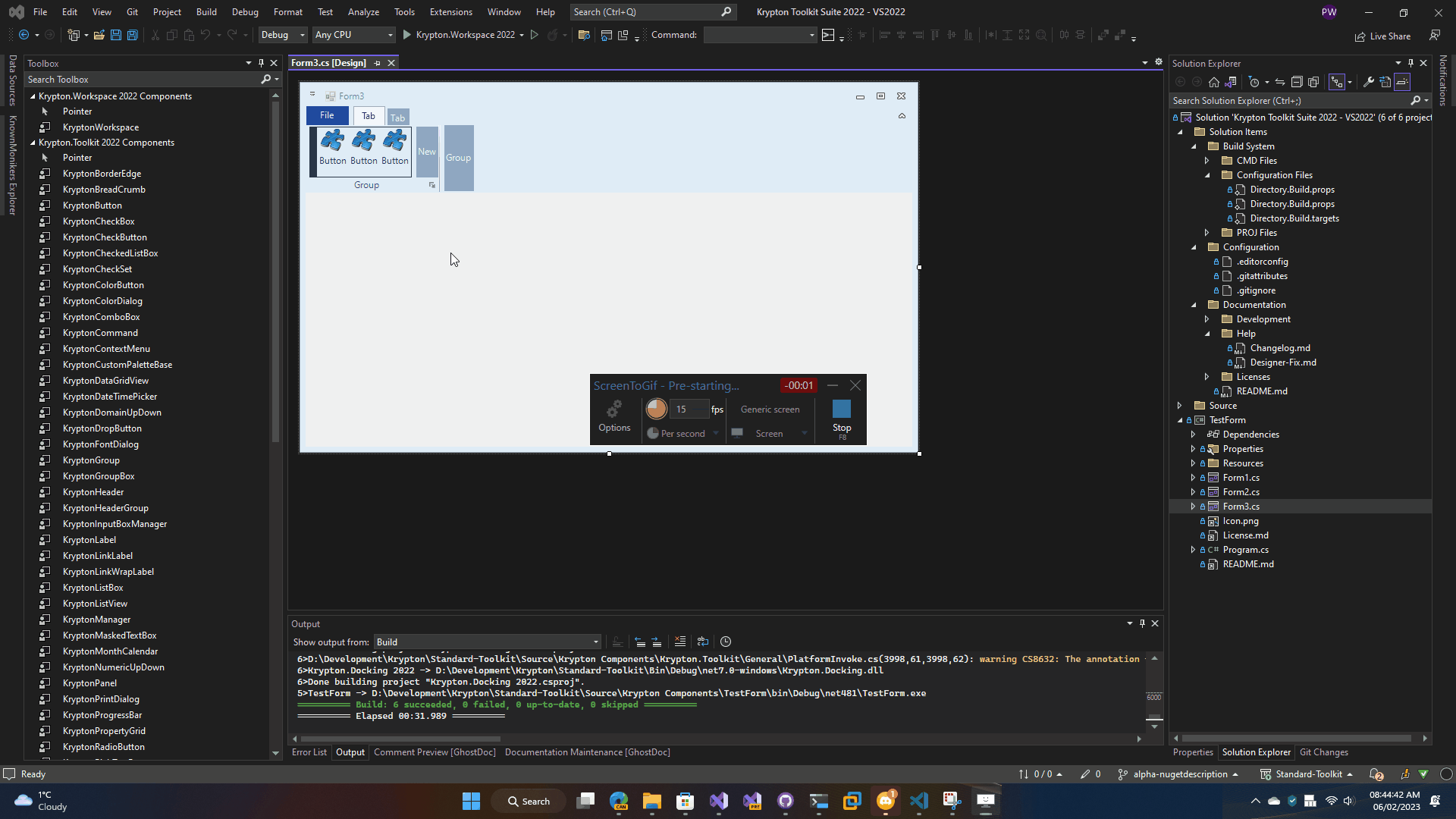This screenshot has height=819, width=1456.
Task: Stop the ScreenToGif recording
Action: pyautogui.click(x=841, y=413)
